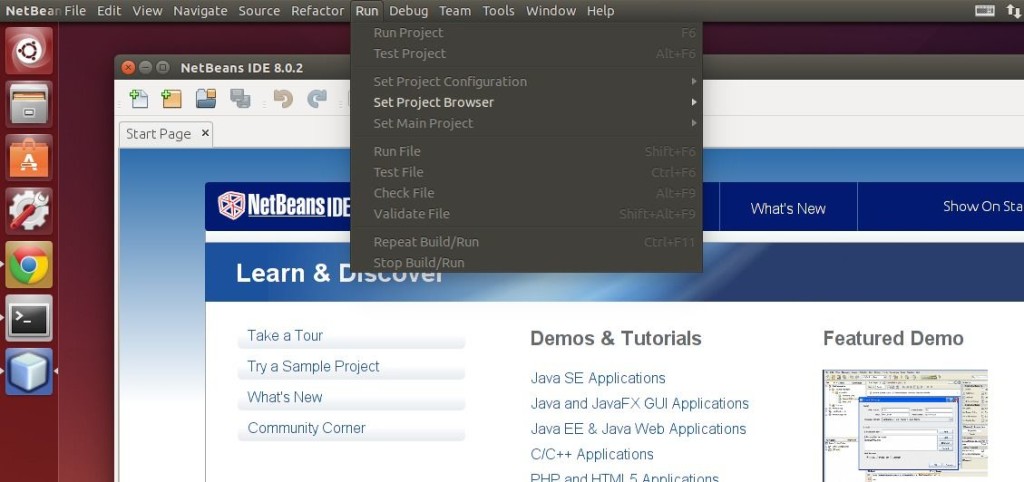Open the Window menu

(551, 11)
